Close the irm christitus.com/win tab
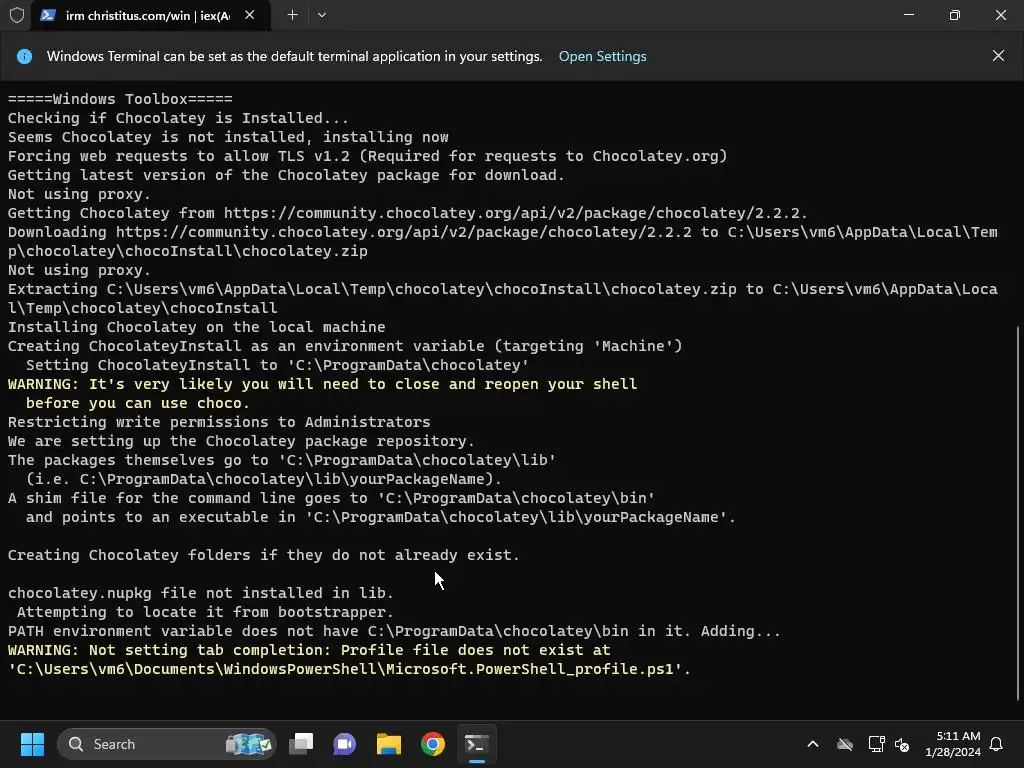Screen dimensions: 1024x768 249,15
